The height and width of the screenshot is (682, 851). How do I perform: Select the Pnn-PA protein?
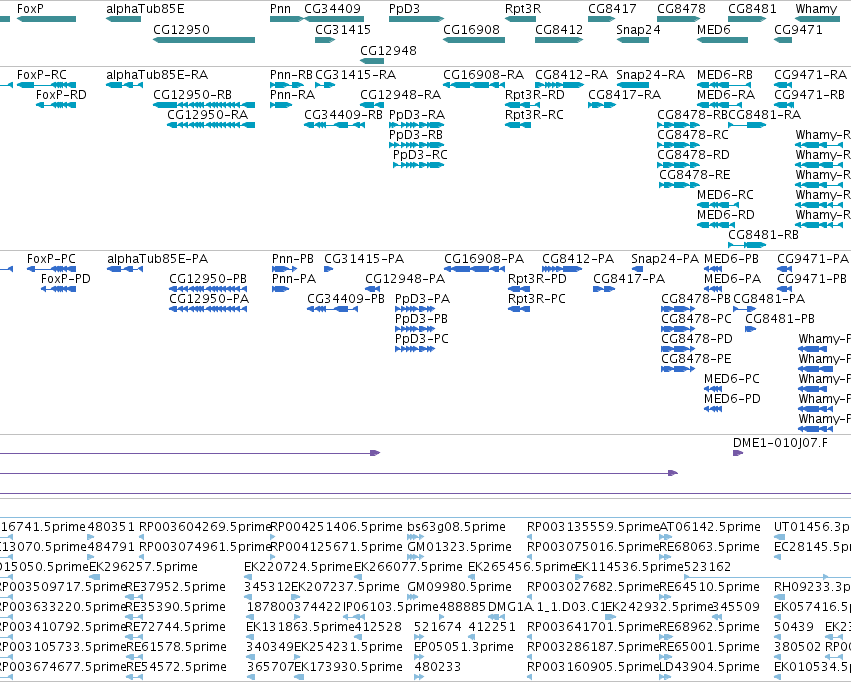281,289
